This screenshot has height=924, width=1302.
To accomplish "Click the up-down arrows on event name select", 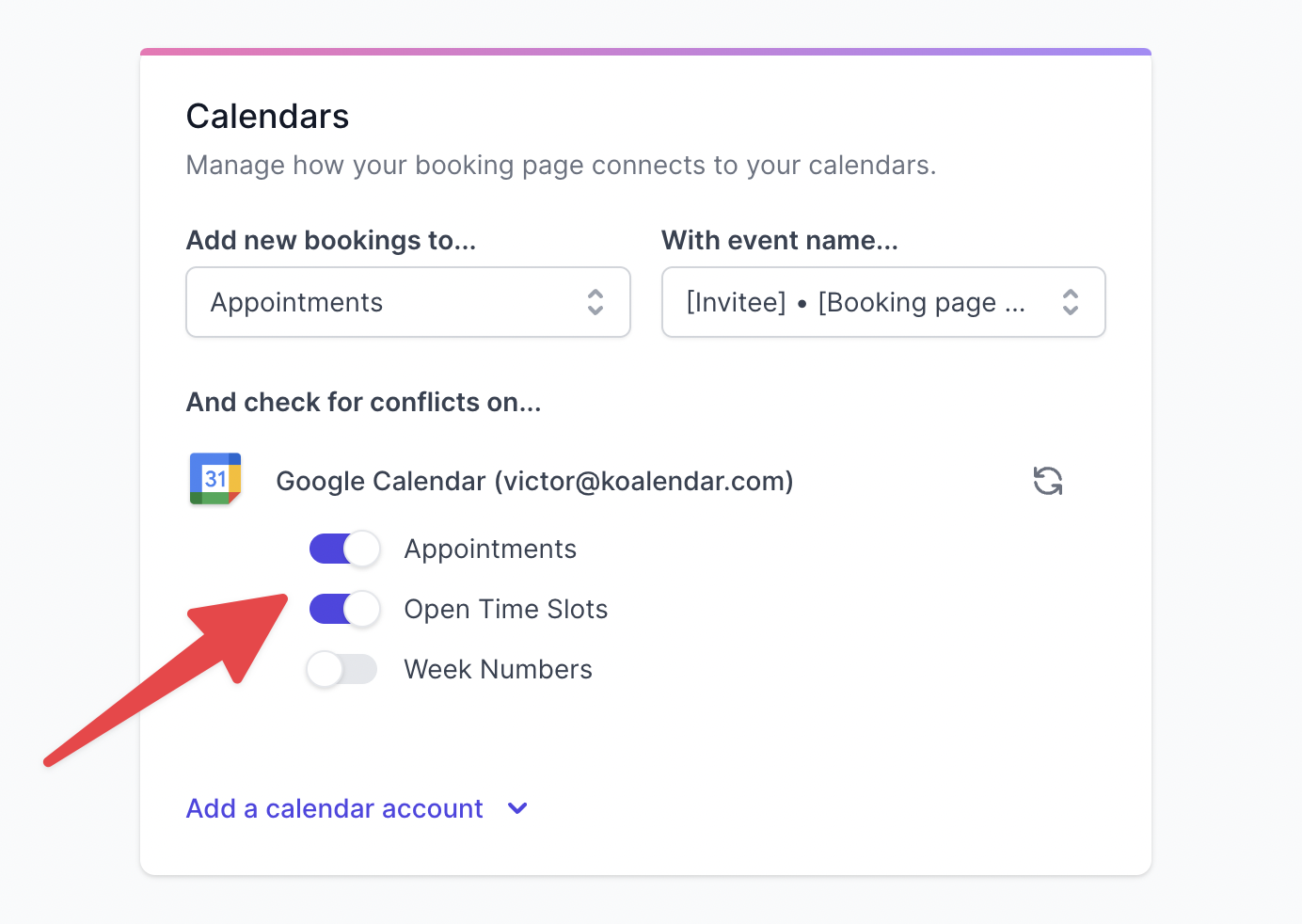I will (x=1071, y=302).
